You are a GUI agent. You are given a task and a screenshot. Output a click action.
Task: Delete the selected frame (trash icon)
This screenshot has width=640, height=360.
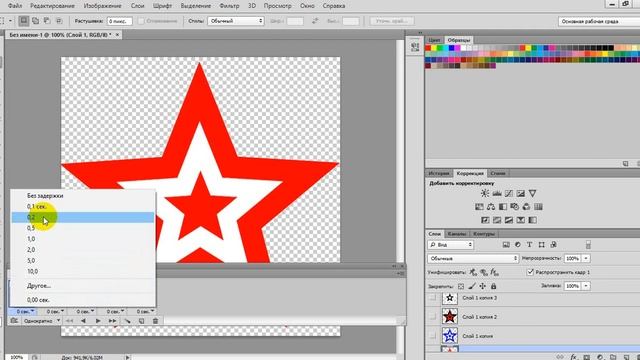click(155, 321)
